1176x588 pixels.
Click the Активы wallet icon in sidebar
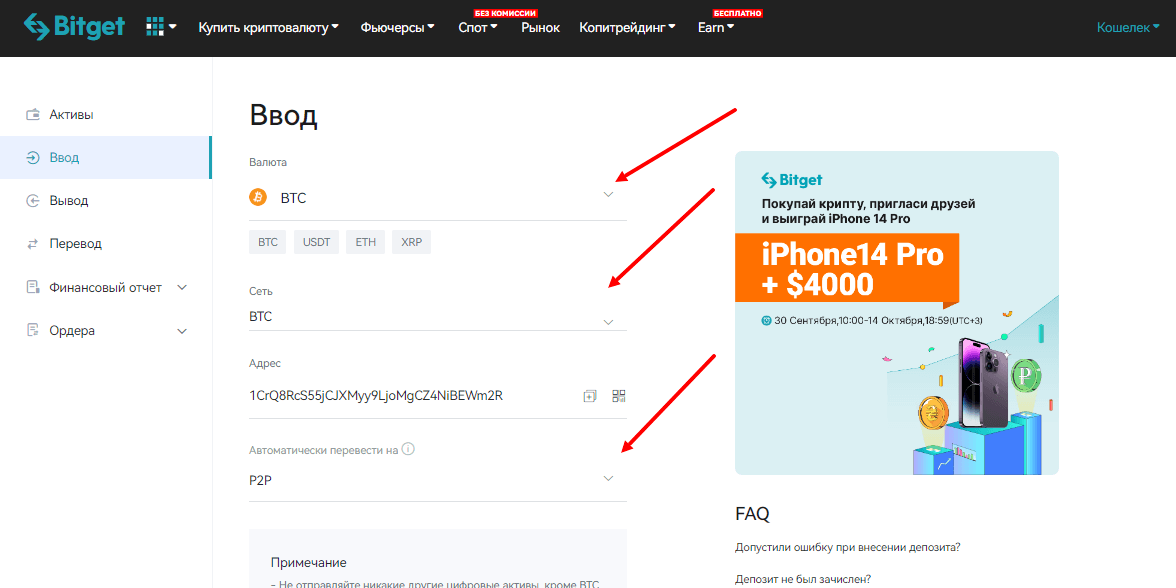(33, 115)
